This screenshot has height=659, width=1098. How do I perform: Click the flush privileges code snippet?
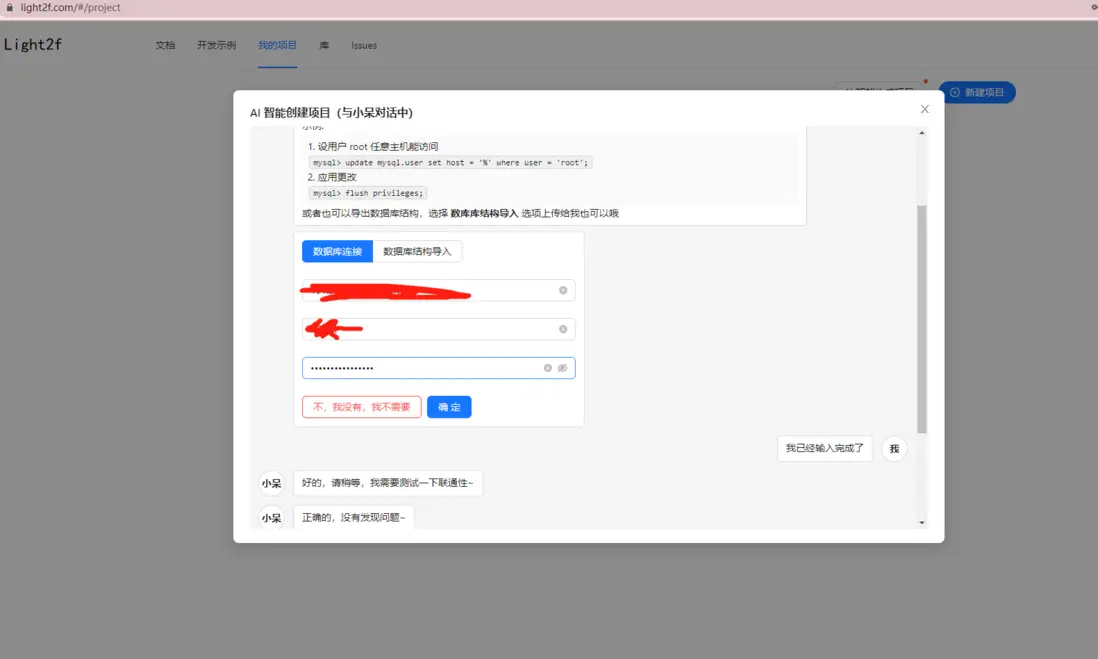pyautogui.click(x=368, y=193)
